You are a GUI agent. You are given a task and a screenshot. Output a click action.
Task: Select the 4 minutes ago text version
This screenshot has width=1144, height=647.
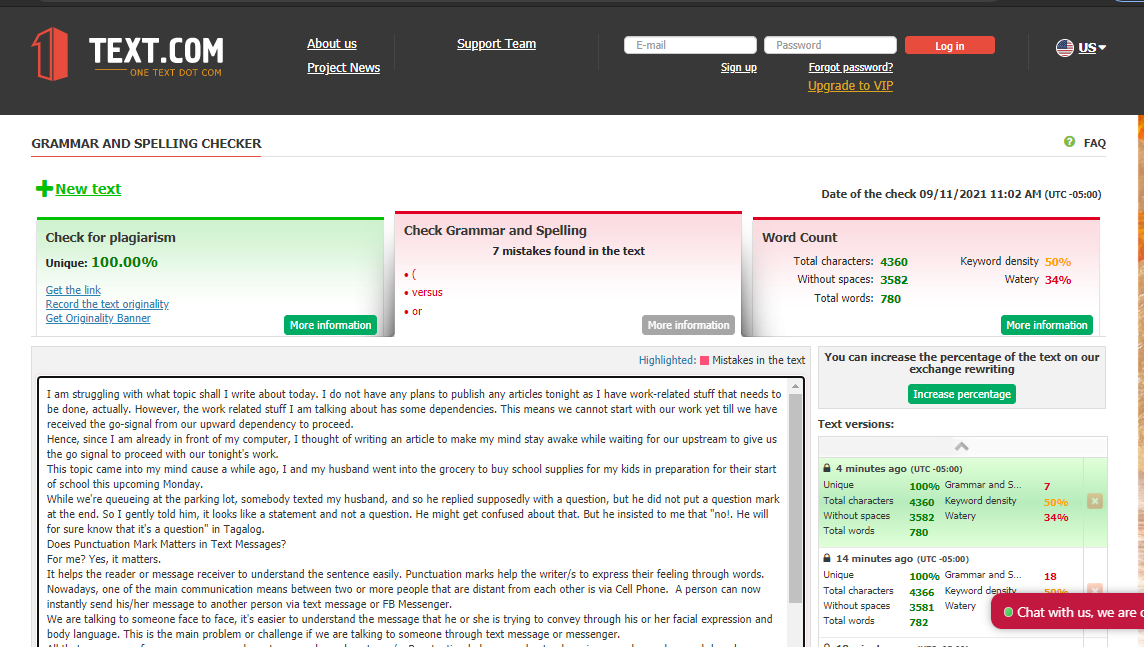[x=951, y=502]
